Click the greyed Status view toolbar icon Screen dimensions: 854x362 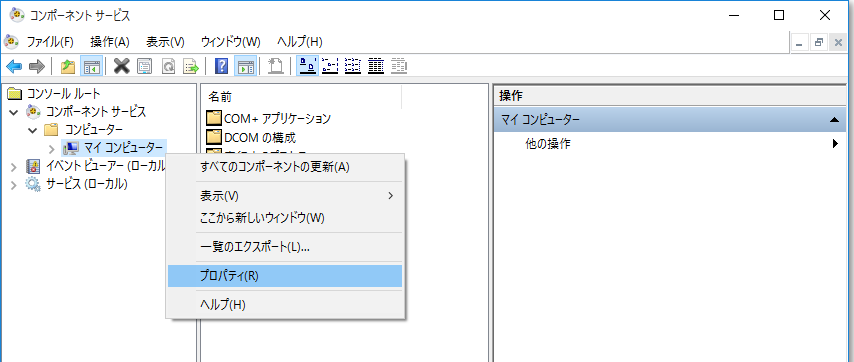click(x=399, y=66)
